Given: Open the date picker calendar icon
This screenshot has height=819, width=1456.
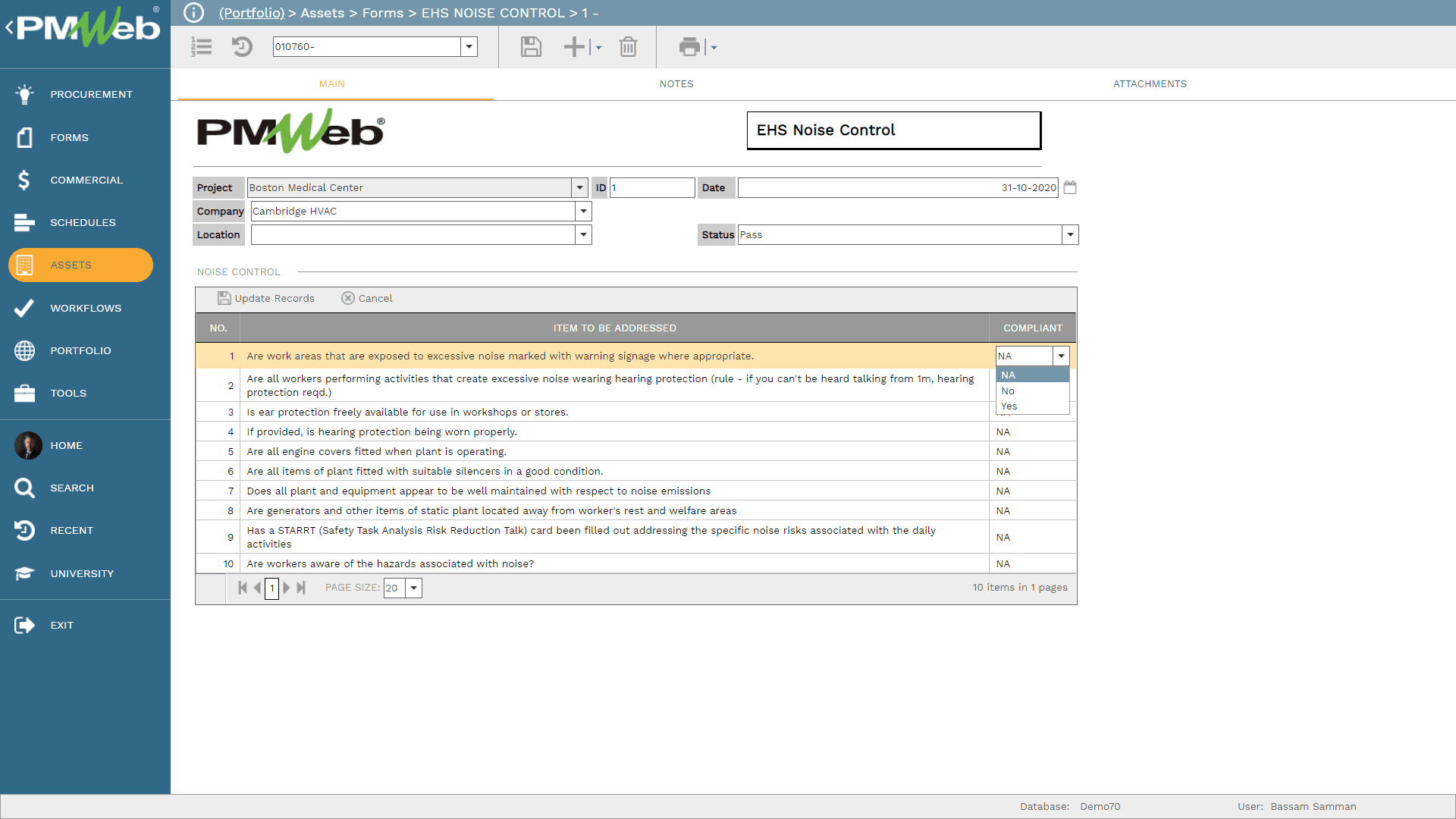Looking at the screenshot, I should 1070,187.
